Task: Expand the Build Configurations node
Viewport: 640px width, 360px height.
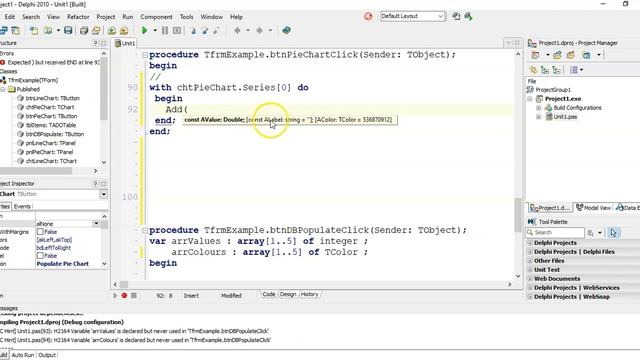Action: point(538,108)
